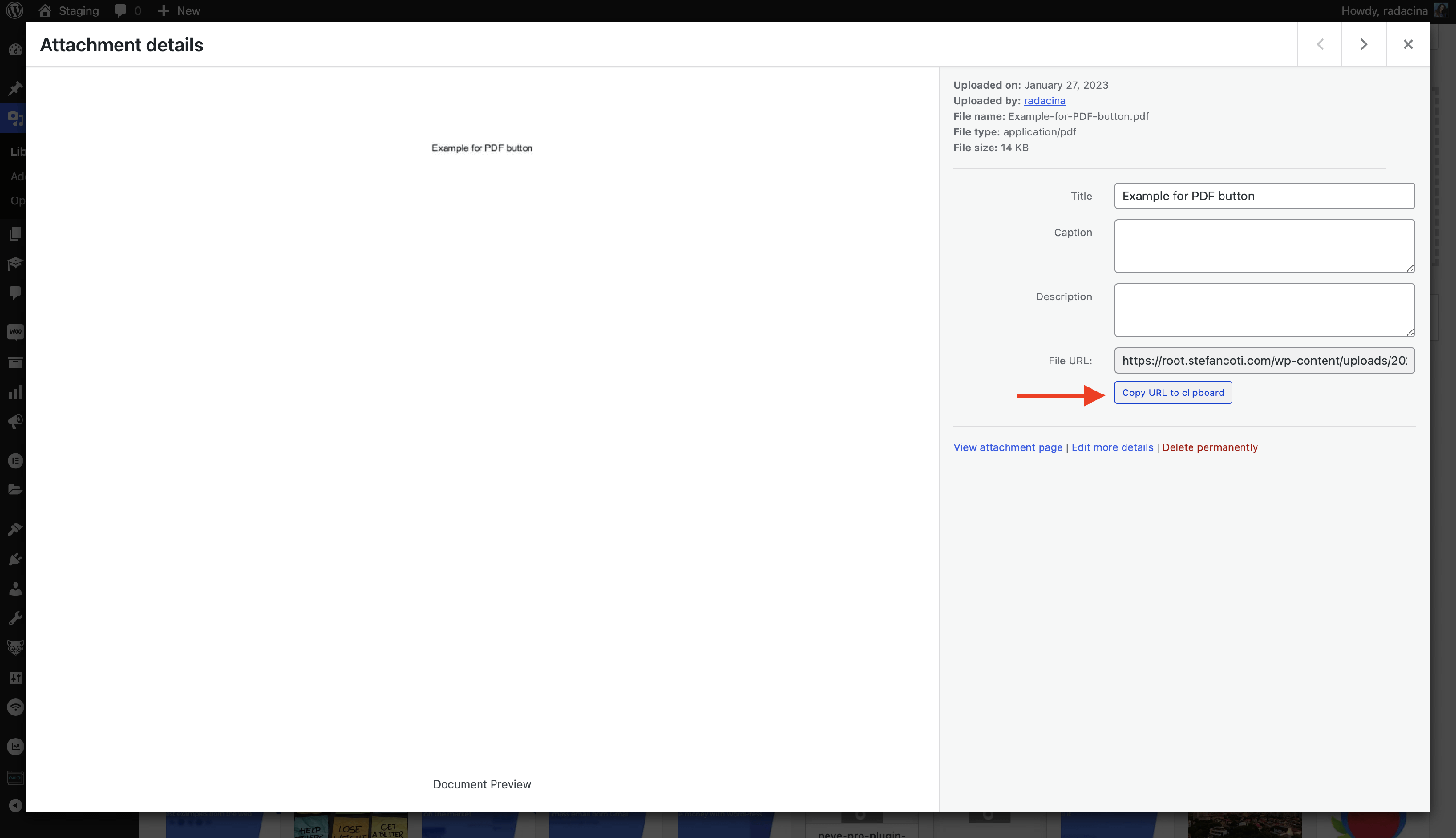Viewport: 1456px width, 838px height.
Task: Go to previous attachment with left chevron
Action: (x=1320, y=44)
